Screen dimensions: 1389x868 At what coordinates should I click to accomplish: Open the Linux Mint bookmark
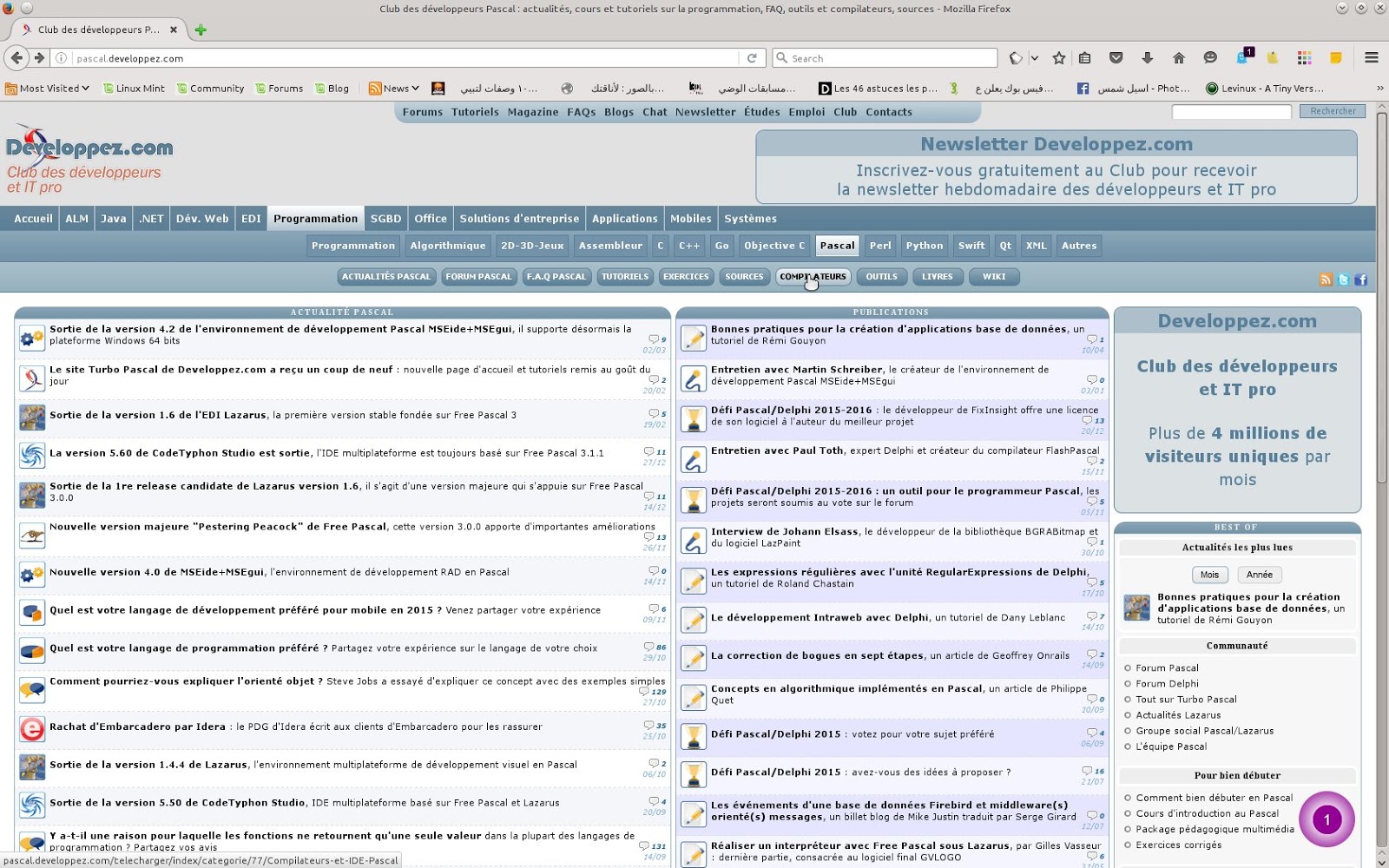(134, 89)
